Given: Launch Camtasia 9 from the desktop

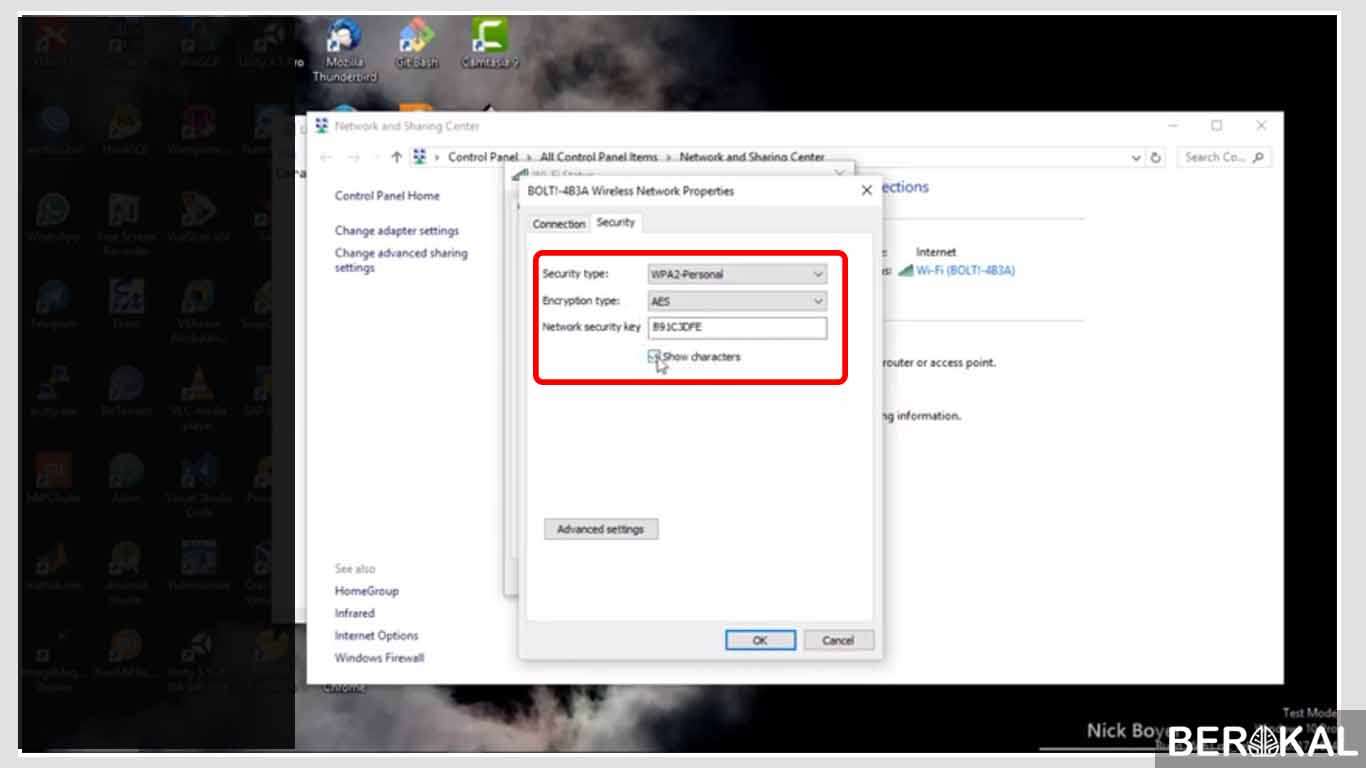Looking at the screenshot, I should pyautogui.click(x=490, y=45).
